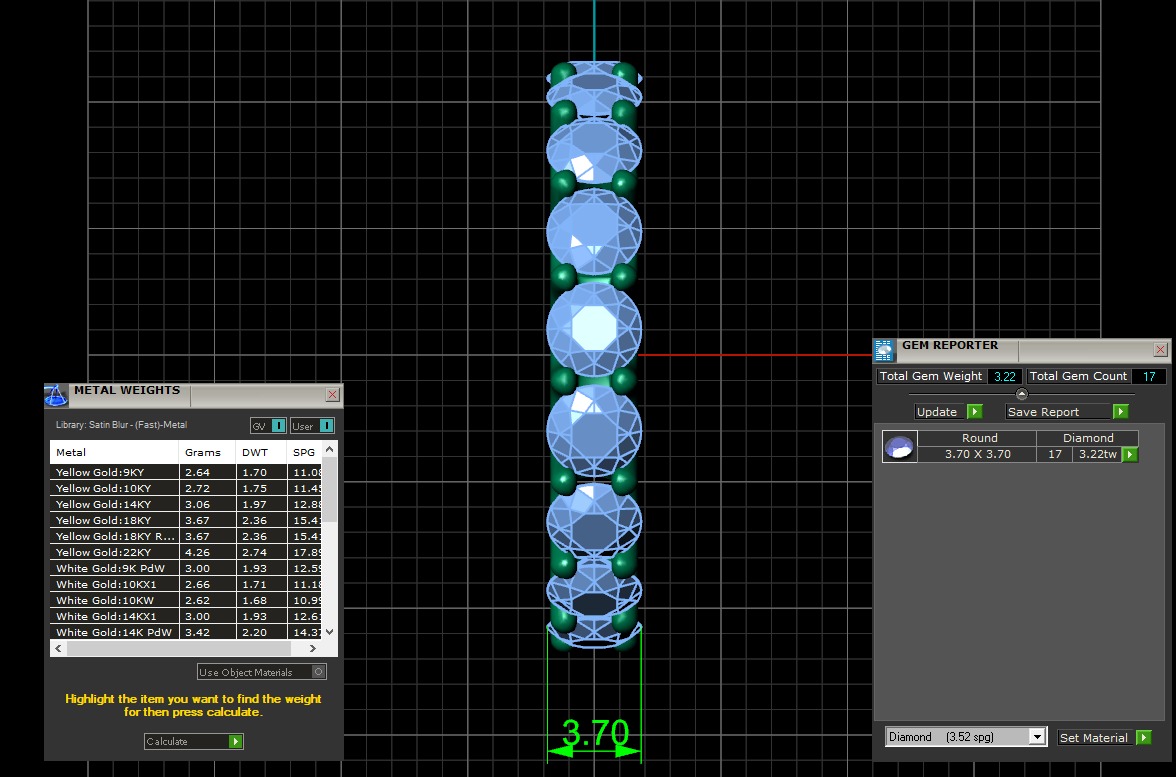Click the Library: Satin Blur (Fast)-Metal label

(x=122, y=424)
